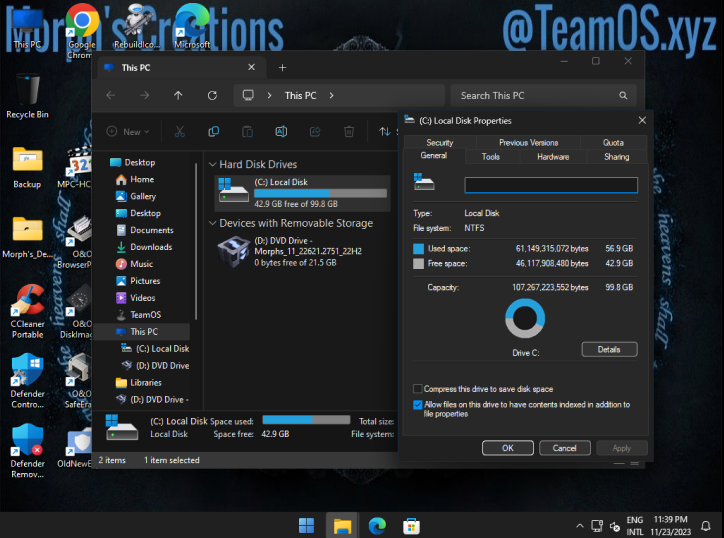Click chevron before This PC in address bar
The image size is (724, 538).
pyautogui.click(x=270, y=95)
